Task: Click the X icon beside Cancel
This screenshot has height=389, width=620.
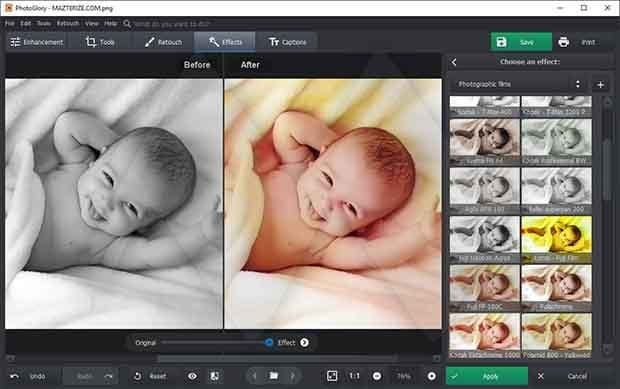Action: 541,376
